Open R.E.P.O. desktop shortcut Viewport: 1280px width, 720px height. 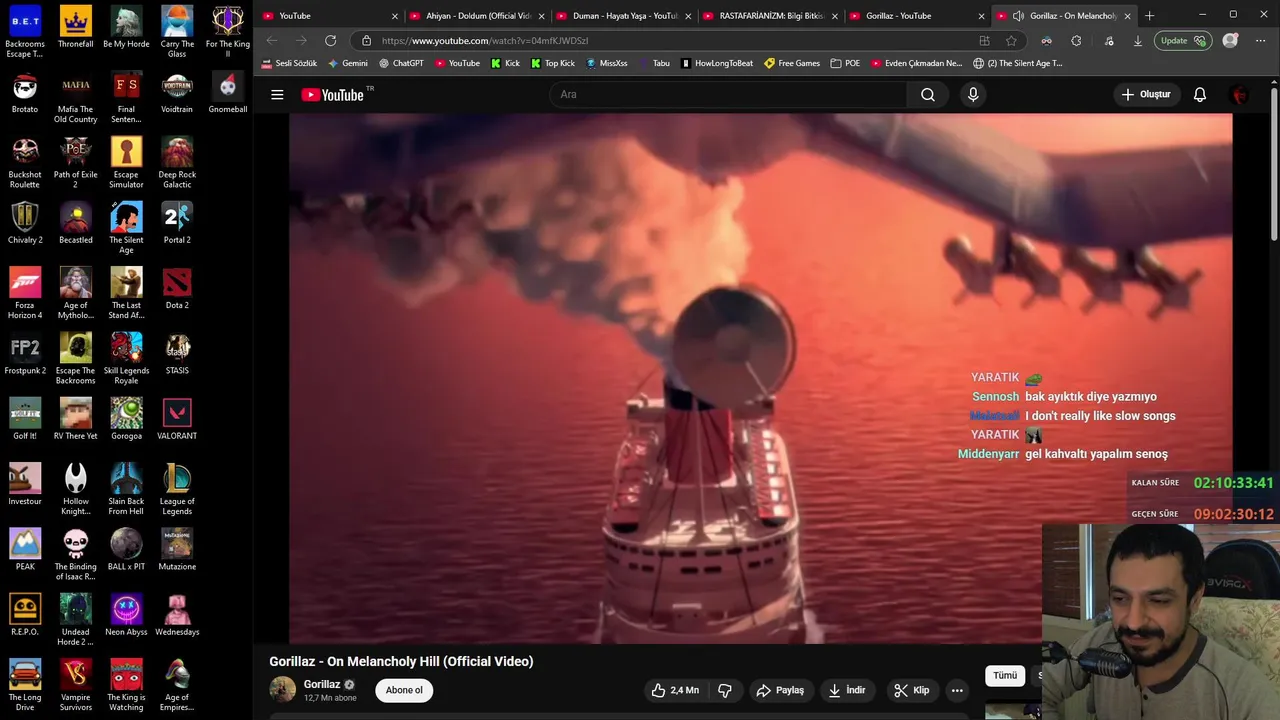tap(25, 615)
